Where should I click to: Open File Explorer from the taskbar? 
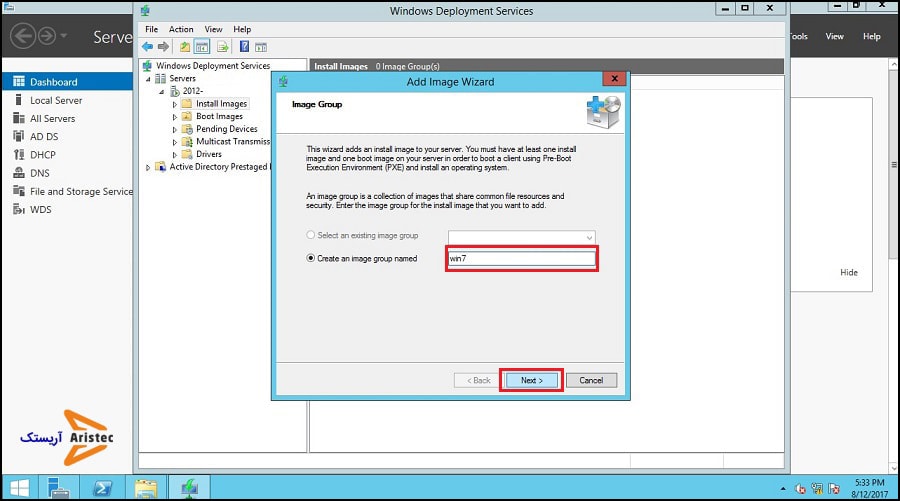[x=146, y=488]
